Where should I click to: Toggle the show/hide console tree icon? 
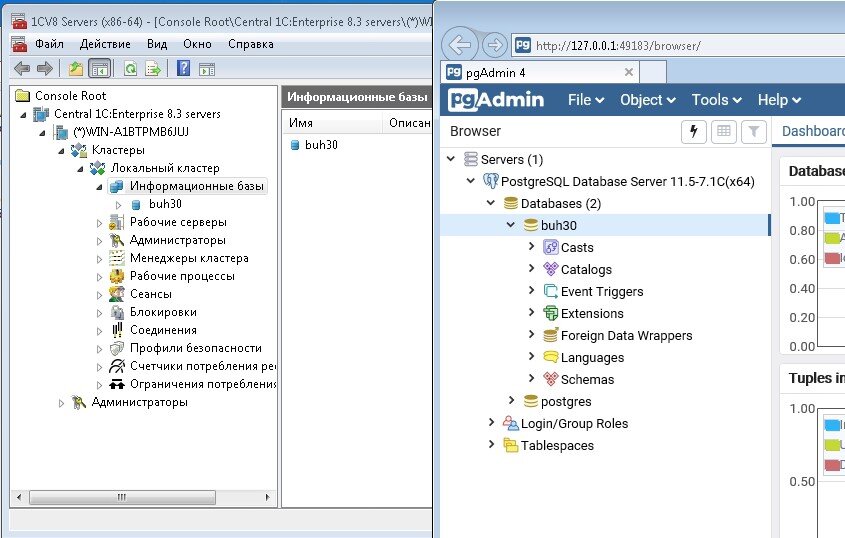tap(100, 68)
